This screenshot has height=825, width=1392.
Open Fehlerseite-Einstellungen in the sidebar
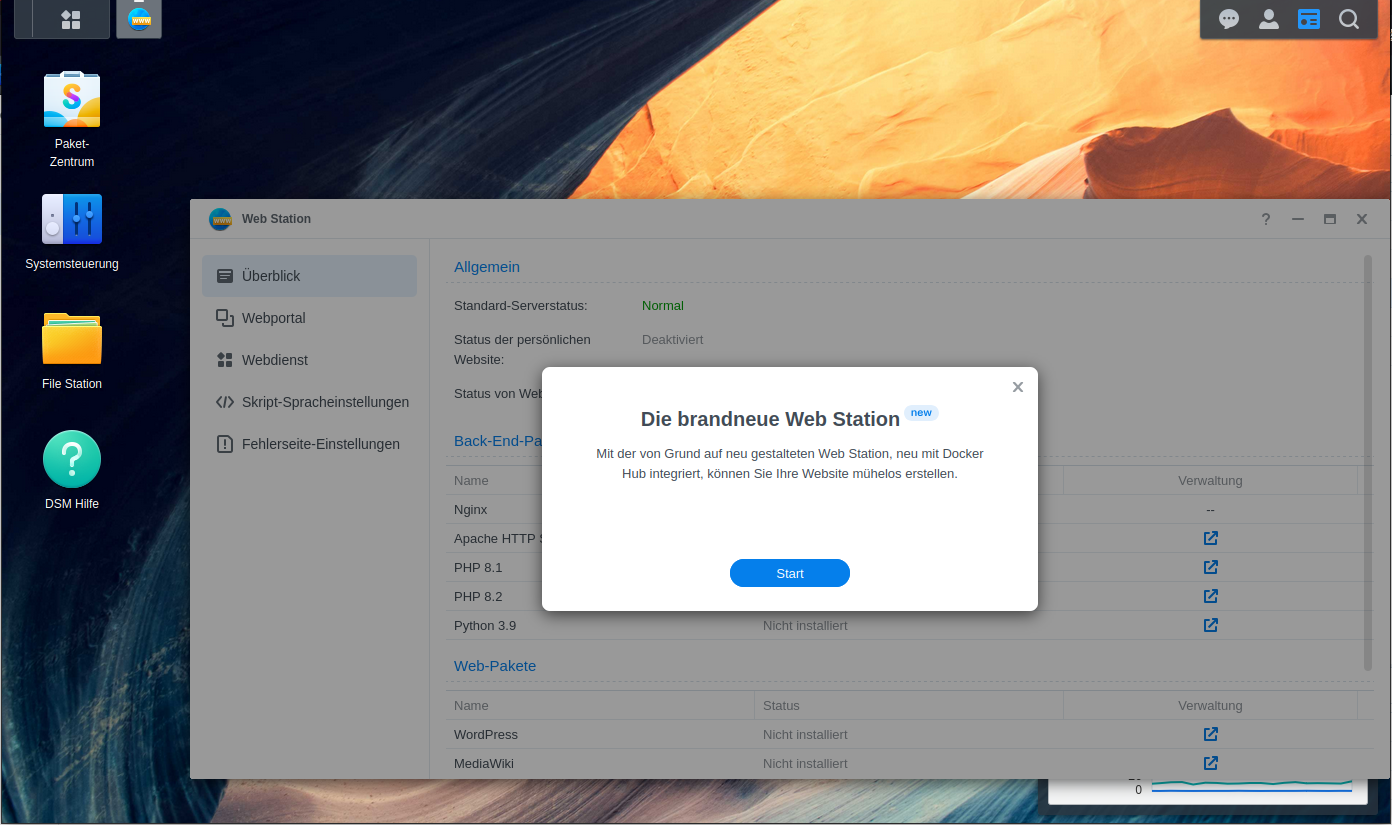point(320,444)
